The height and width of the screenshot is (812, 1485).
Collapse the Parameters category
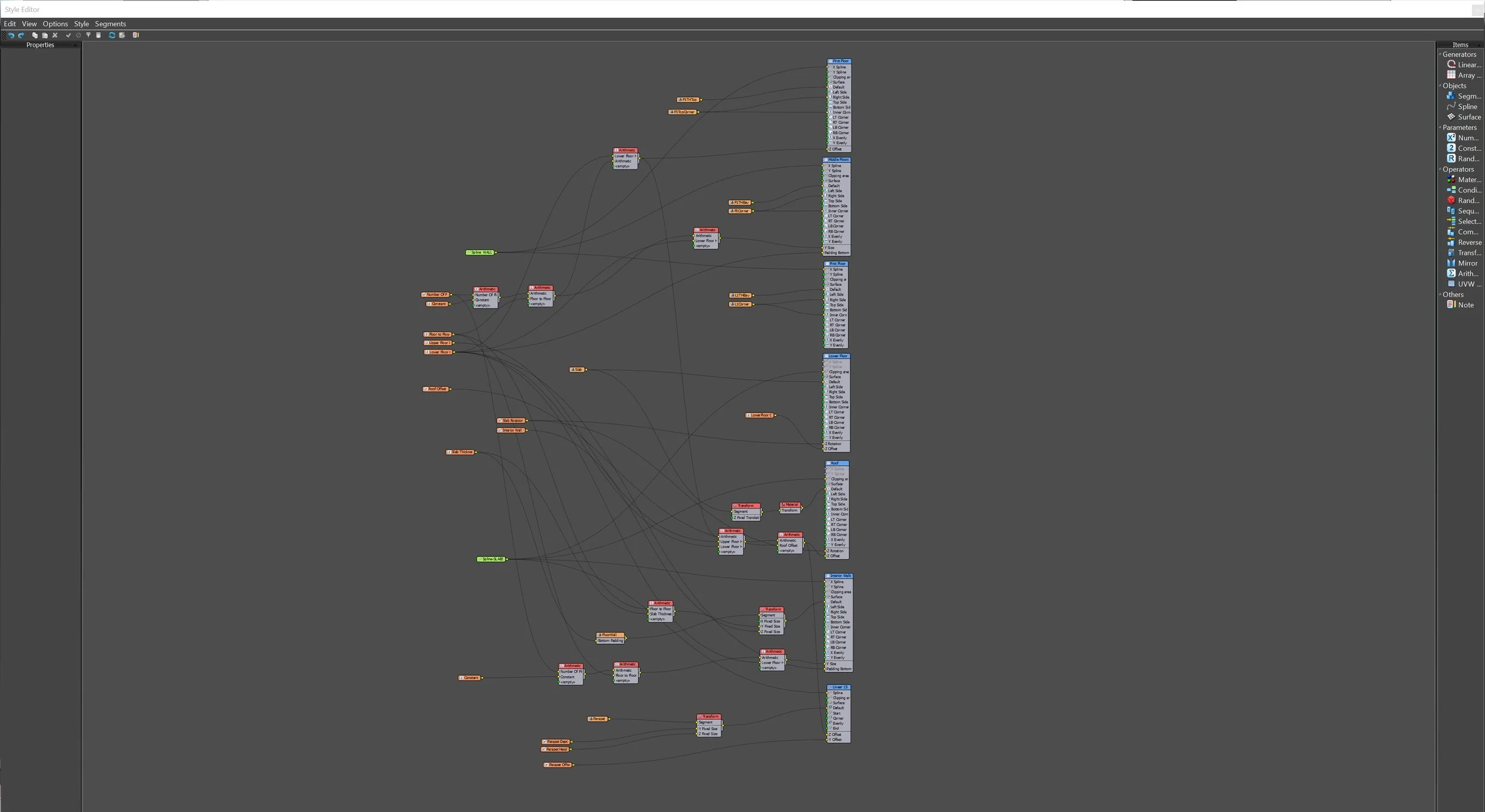(x=1440, y=127)
